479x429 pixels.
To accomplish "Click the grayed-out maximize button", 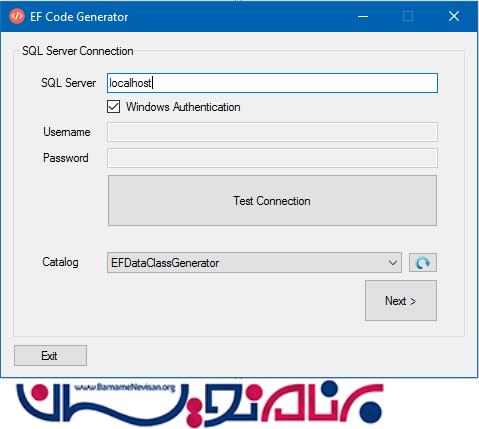I will [x=408, y=16].
